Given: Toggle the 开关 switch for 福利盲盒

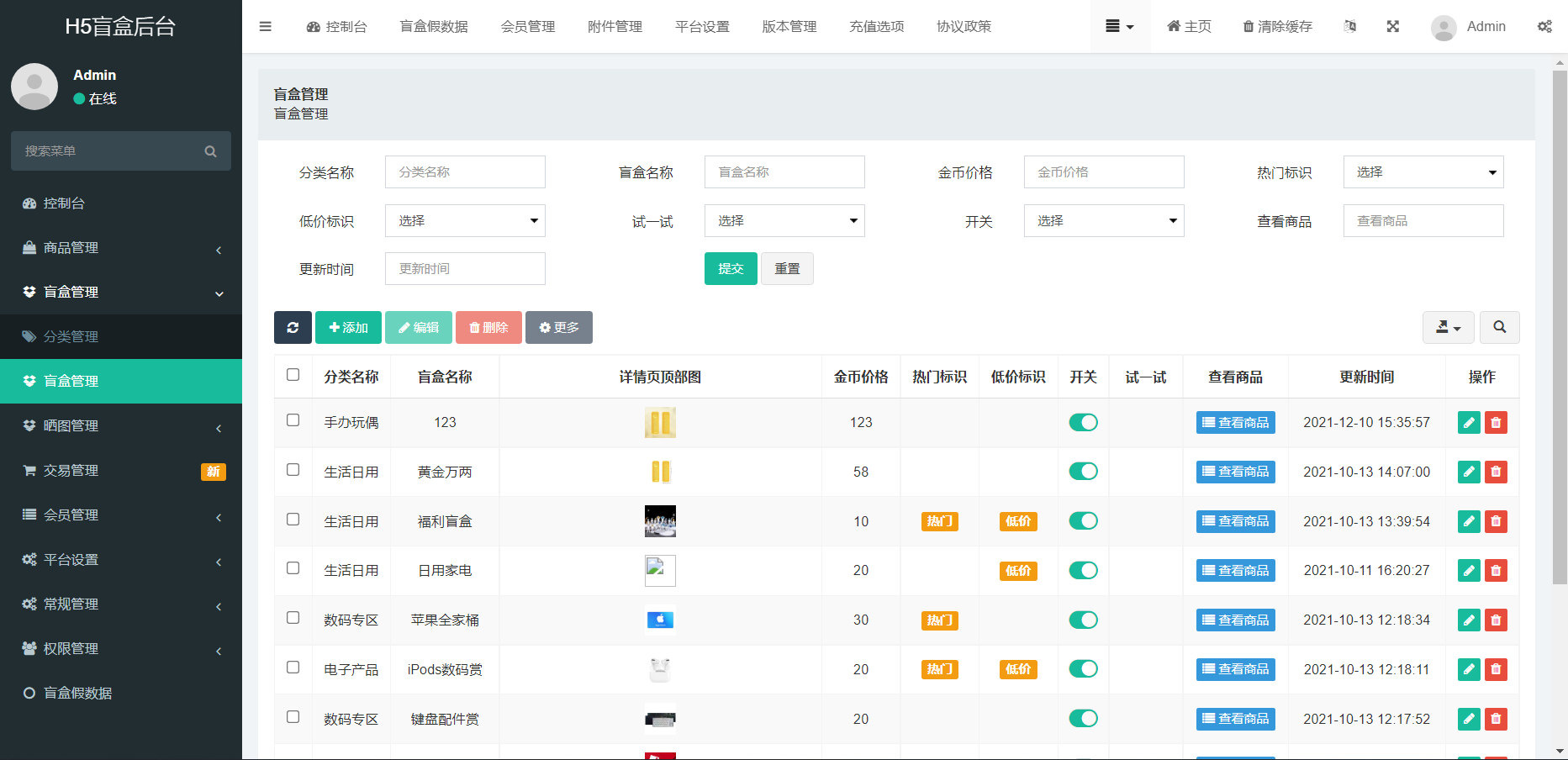Looking at the screenshot, I should coord(1083,521).
